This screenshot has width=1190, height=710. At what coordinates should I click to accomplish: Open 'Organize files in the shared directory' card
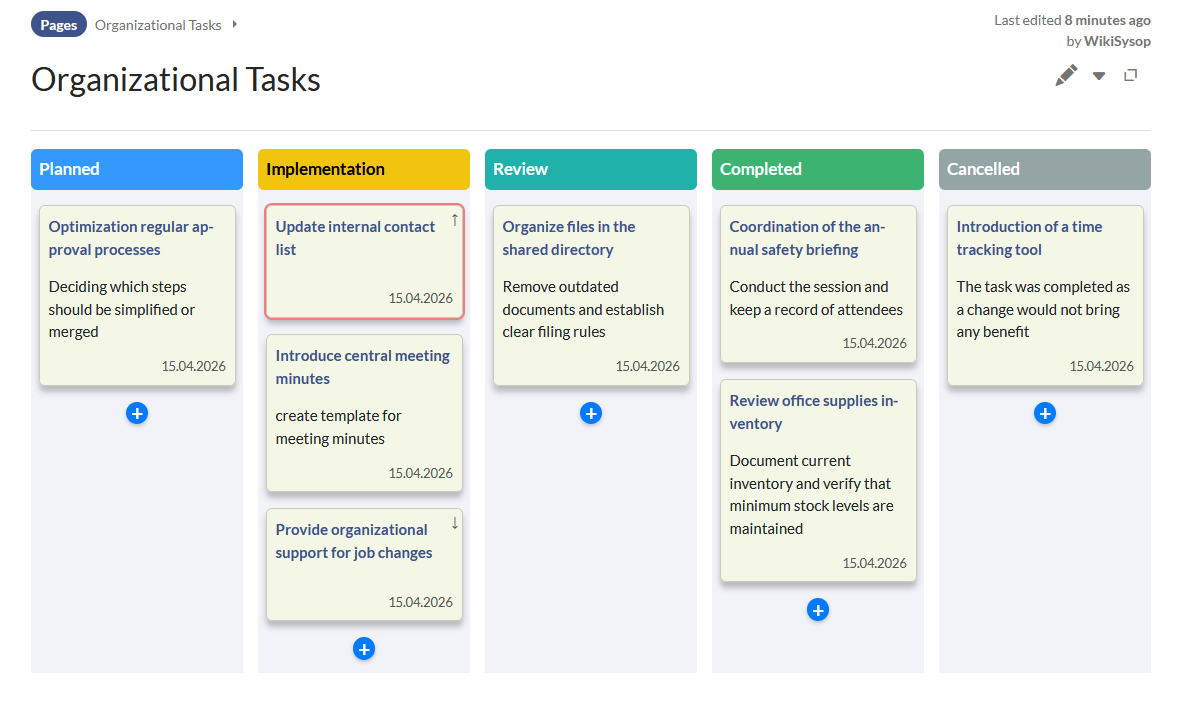(569, 238)
